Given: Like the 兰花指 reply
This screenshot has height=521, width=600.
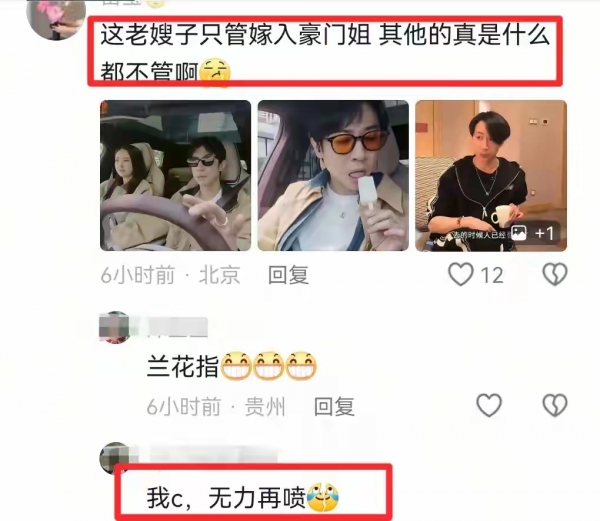Looking at the screenshot, I should coord(489,405).
